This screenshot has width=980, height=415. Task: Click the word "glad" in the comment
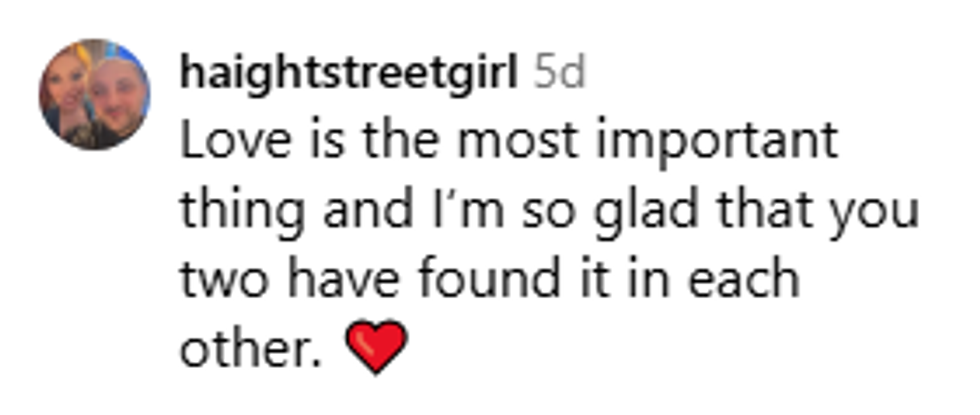pyautogui.click(x=629, y=212)
